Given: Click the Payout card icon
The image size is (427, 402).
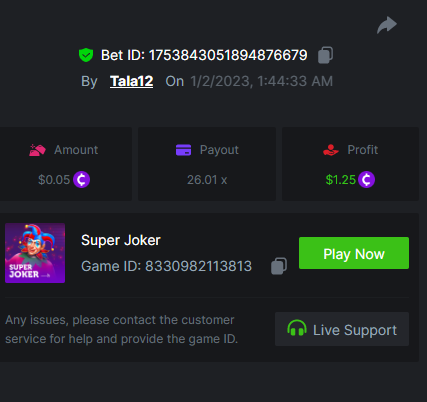Looking at the screenshot, I should 183,150.
